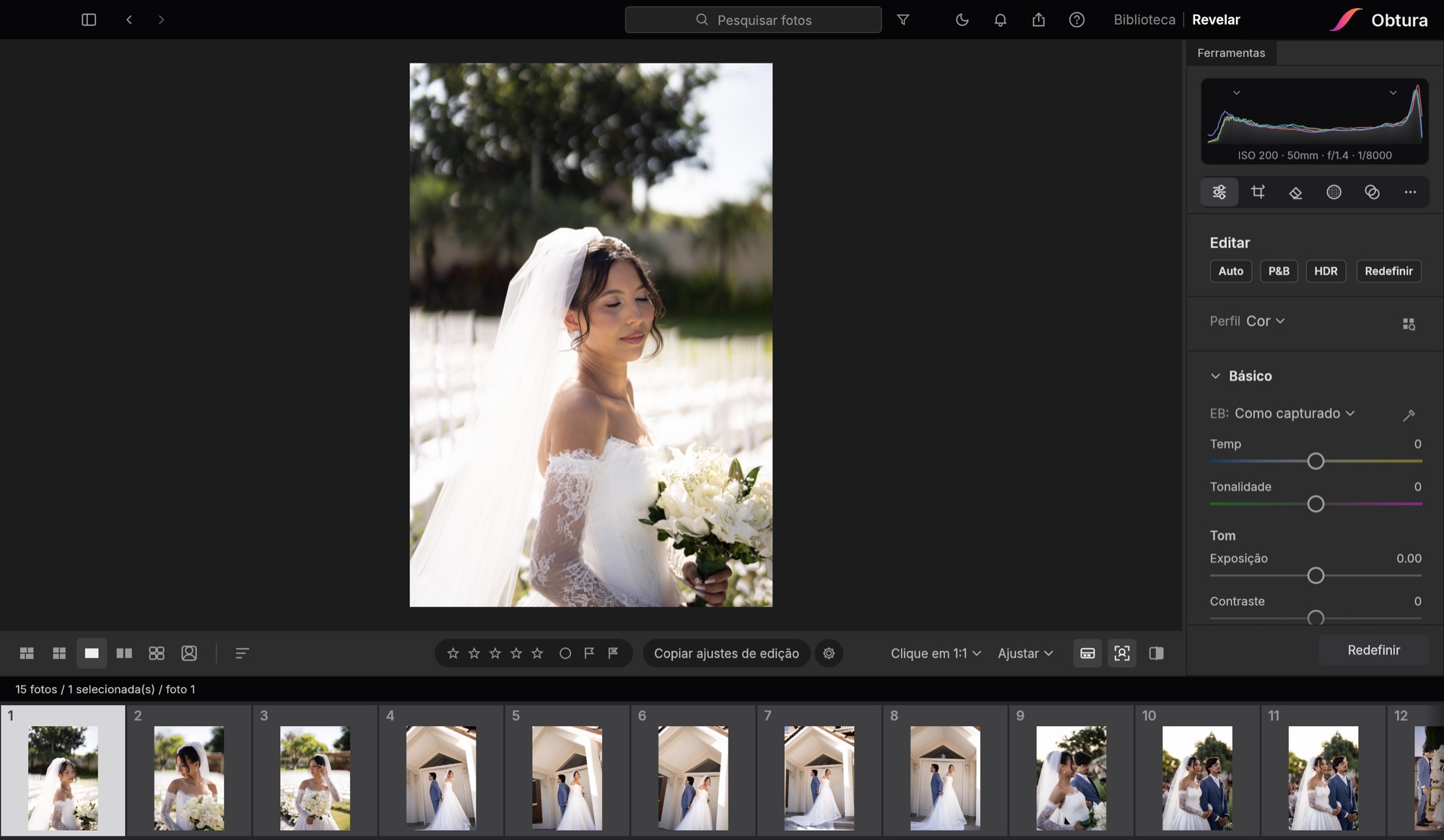
Task: Switch to Revelar module
Action: tap(1216, 19)
